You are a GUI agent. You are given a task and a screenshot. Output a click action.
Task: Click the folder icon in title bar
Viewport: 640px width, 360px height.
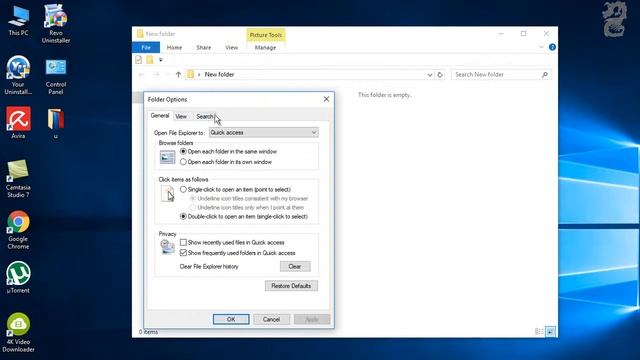coord(140,34)
